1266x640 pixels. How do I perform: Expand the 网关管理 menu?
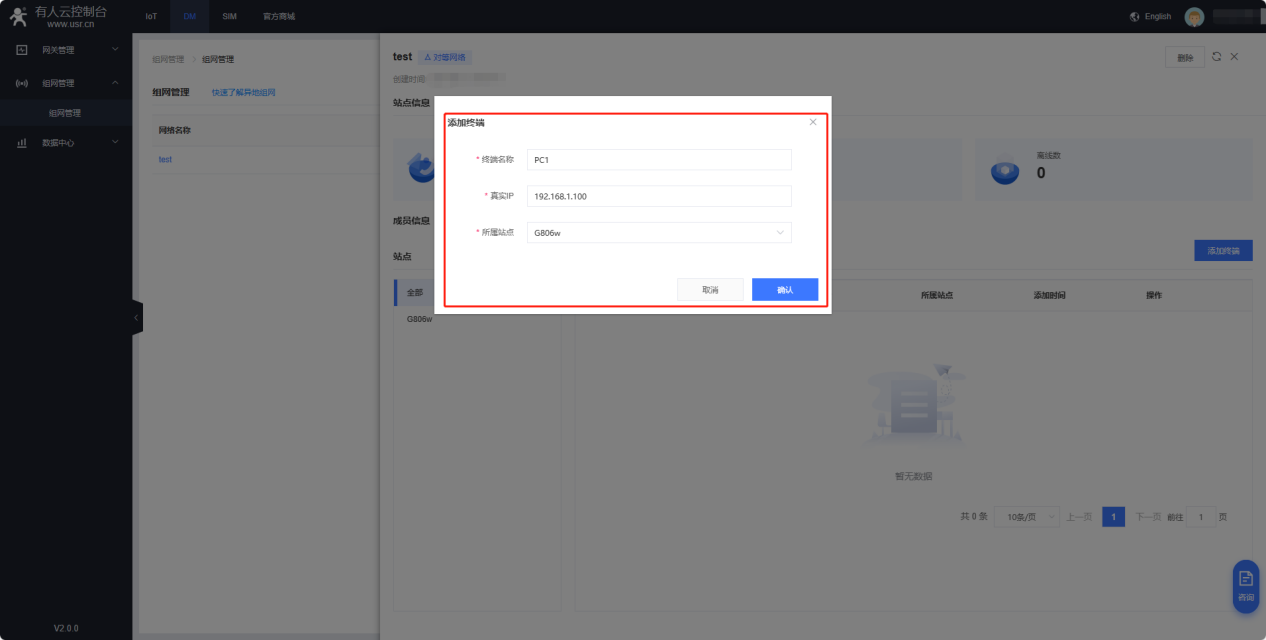[114, 50]
